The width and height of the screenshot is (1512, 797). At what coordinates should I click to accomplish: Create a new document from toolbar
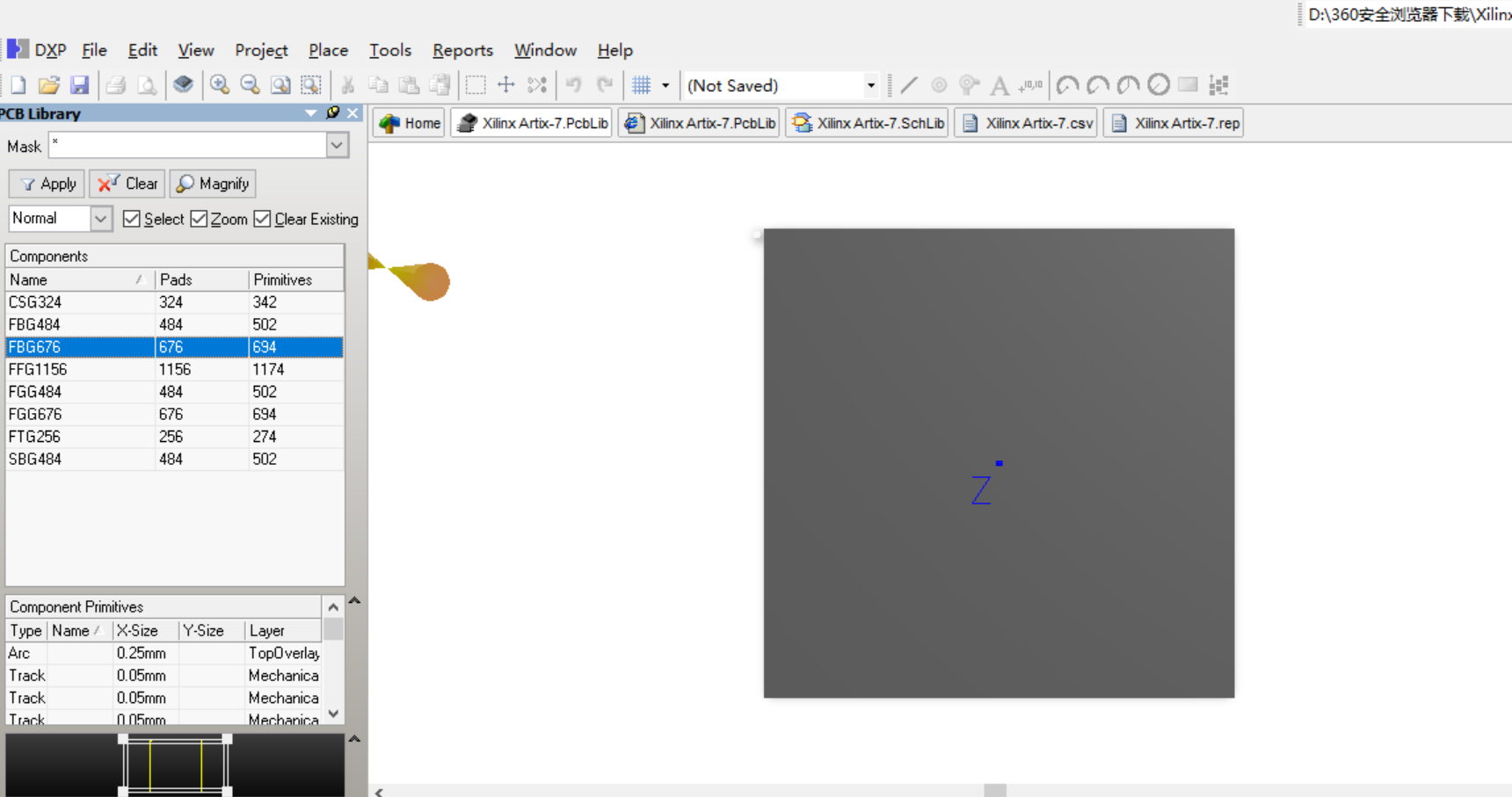click(x=18, y=85)
